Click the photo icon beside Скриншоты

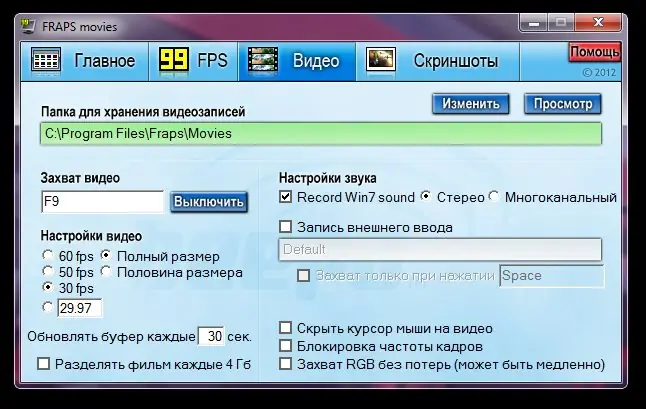381,61
